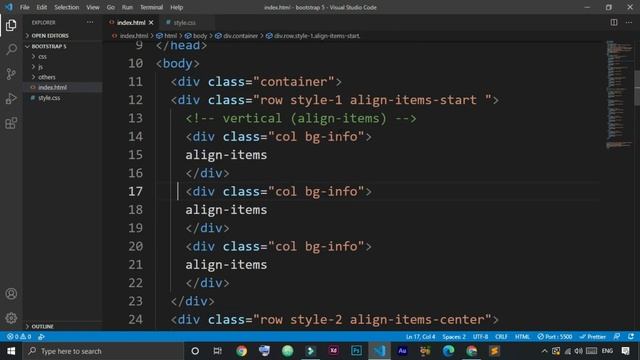Open the View menu
This screenshot has height=360, width=640.
pos(93,7)
